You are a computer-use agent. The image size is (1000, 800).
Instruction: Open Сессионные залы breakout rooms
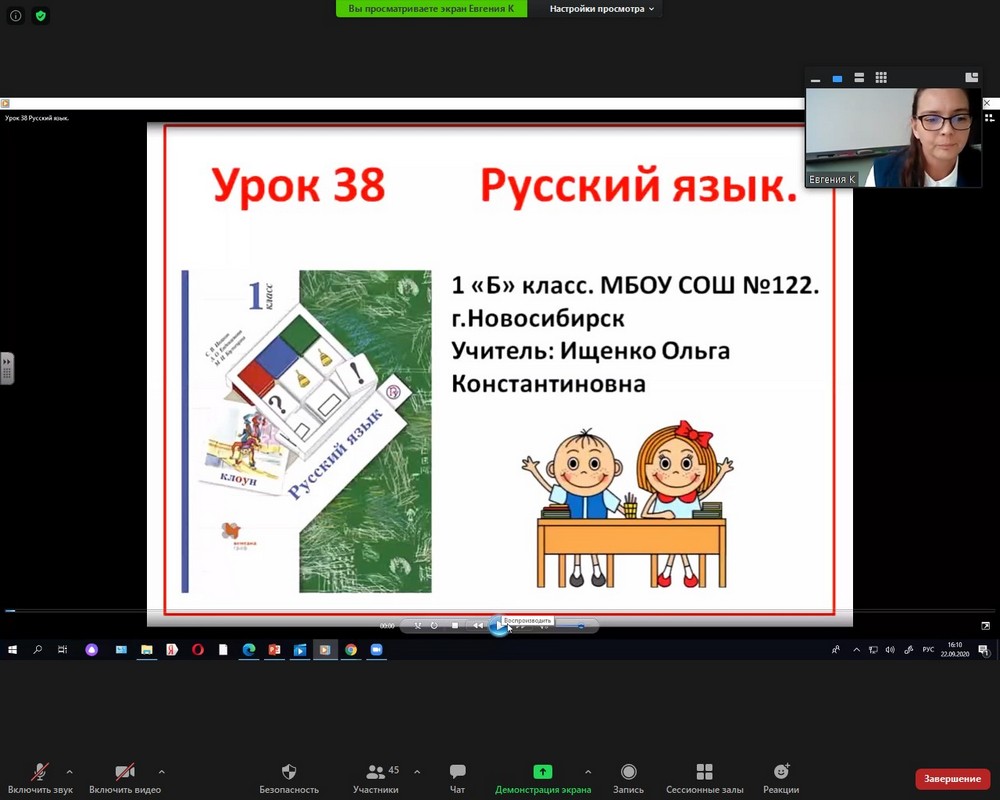pyautogui.click(x=704, y=777)
